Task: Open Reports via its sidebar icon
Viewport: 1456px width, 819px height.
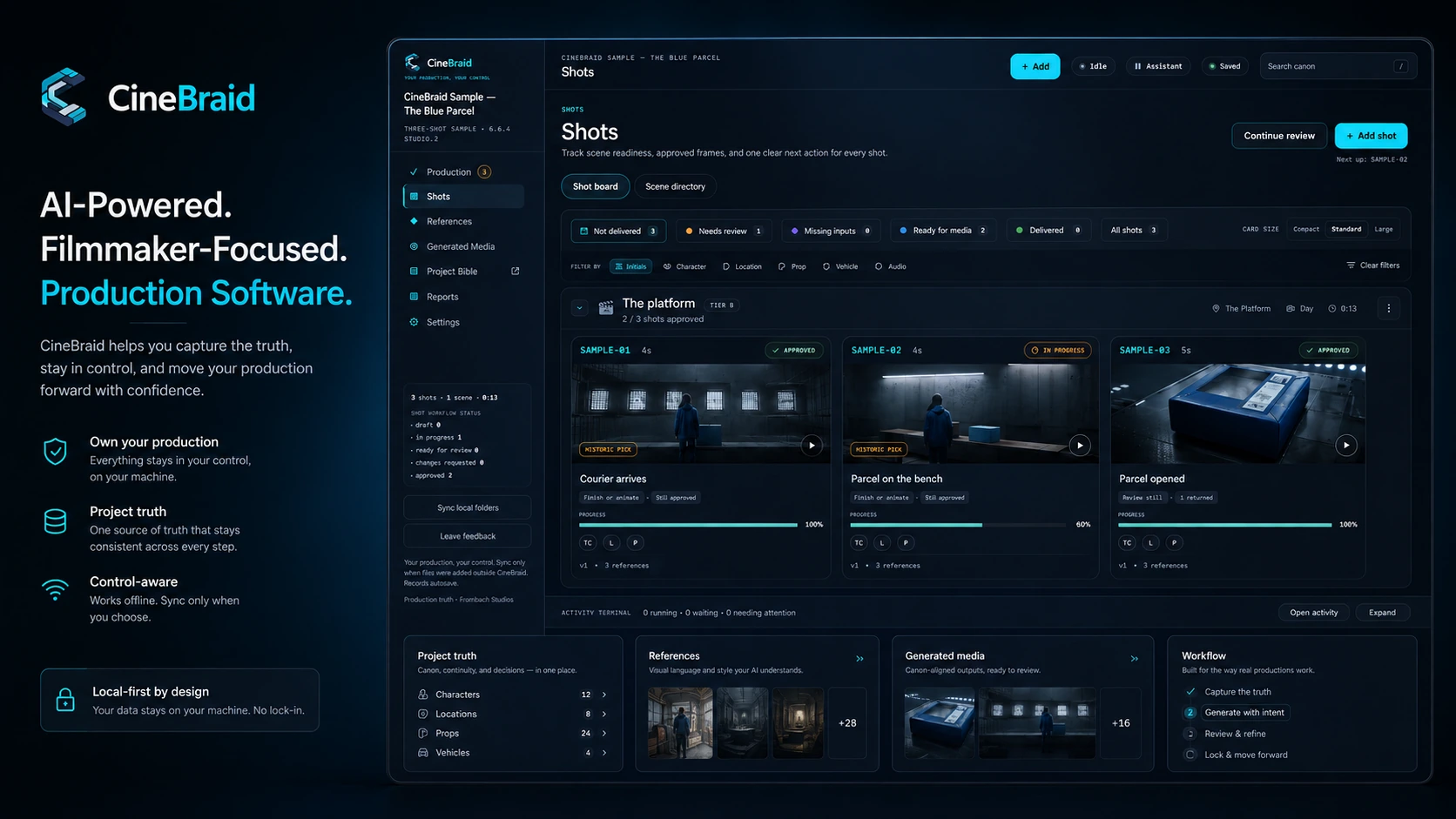Action: 414,297
